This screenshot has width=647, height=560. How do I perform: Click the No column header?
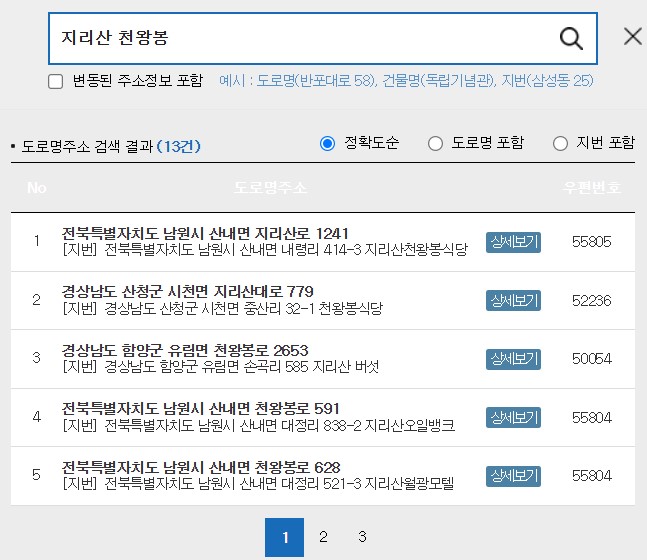(36, 188)
